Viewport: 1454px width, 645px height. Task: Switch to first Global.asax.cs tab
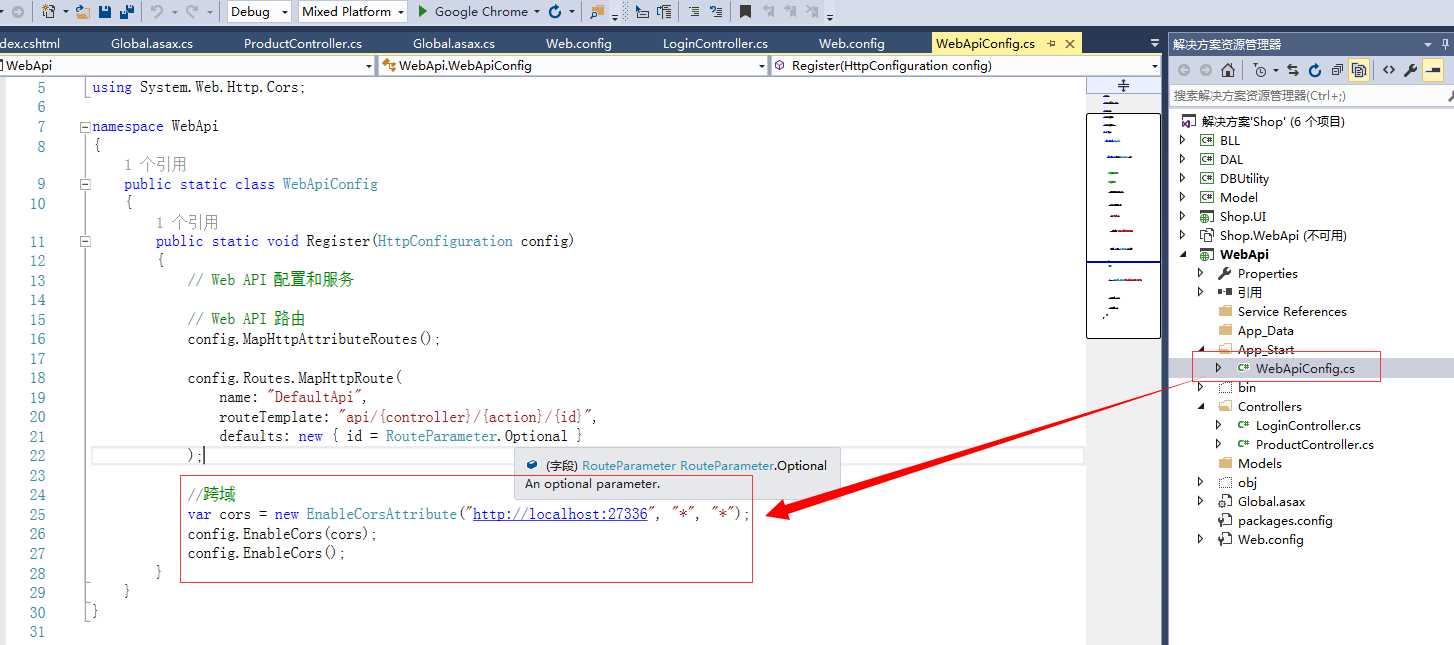(x=152, y=44)
